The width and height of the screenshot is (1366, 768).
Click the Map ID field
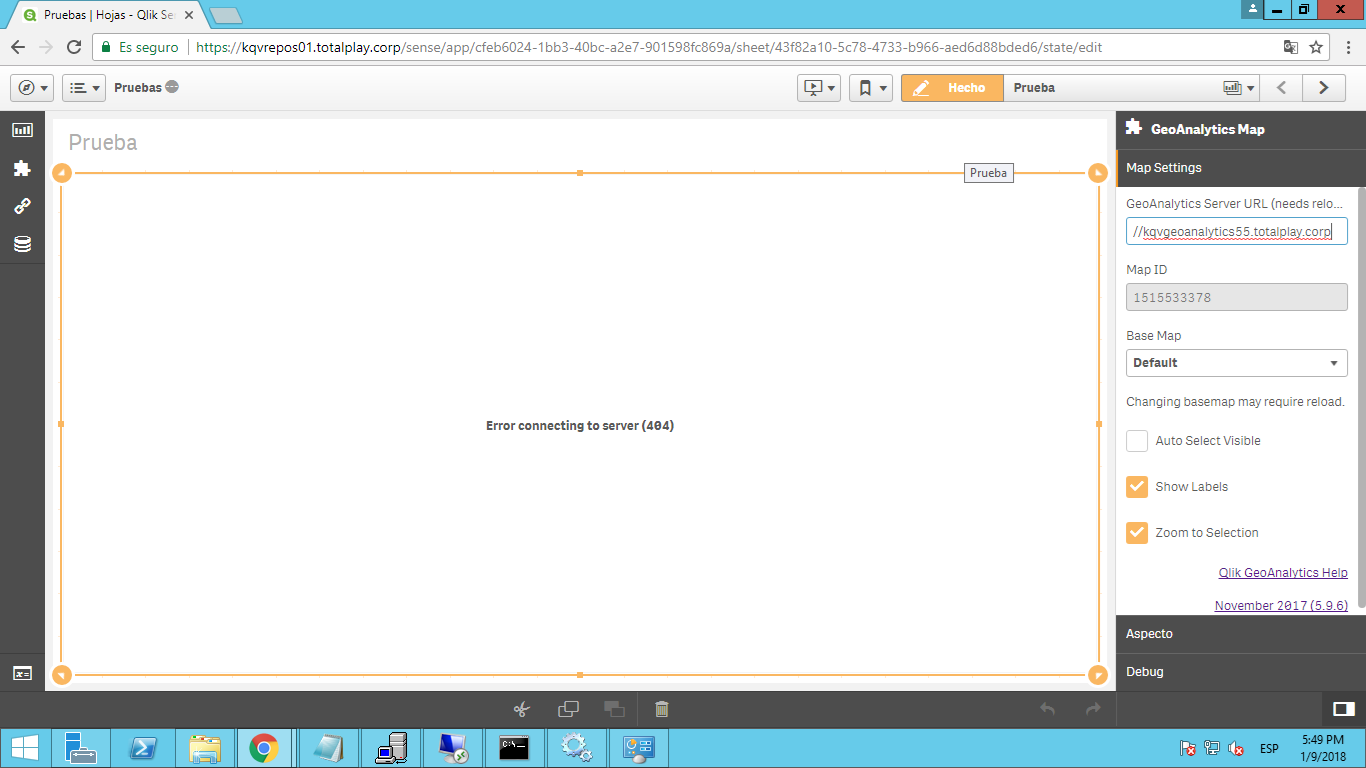[1237, 298]
